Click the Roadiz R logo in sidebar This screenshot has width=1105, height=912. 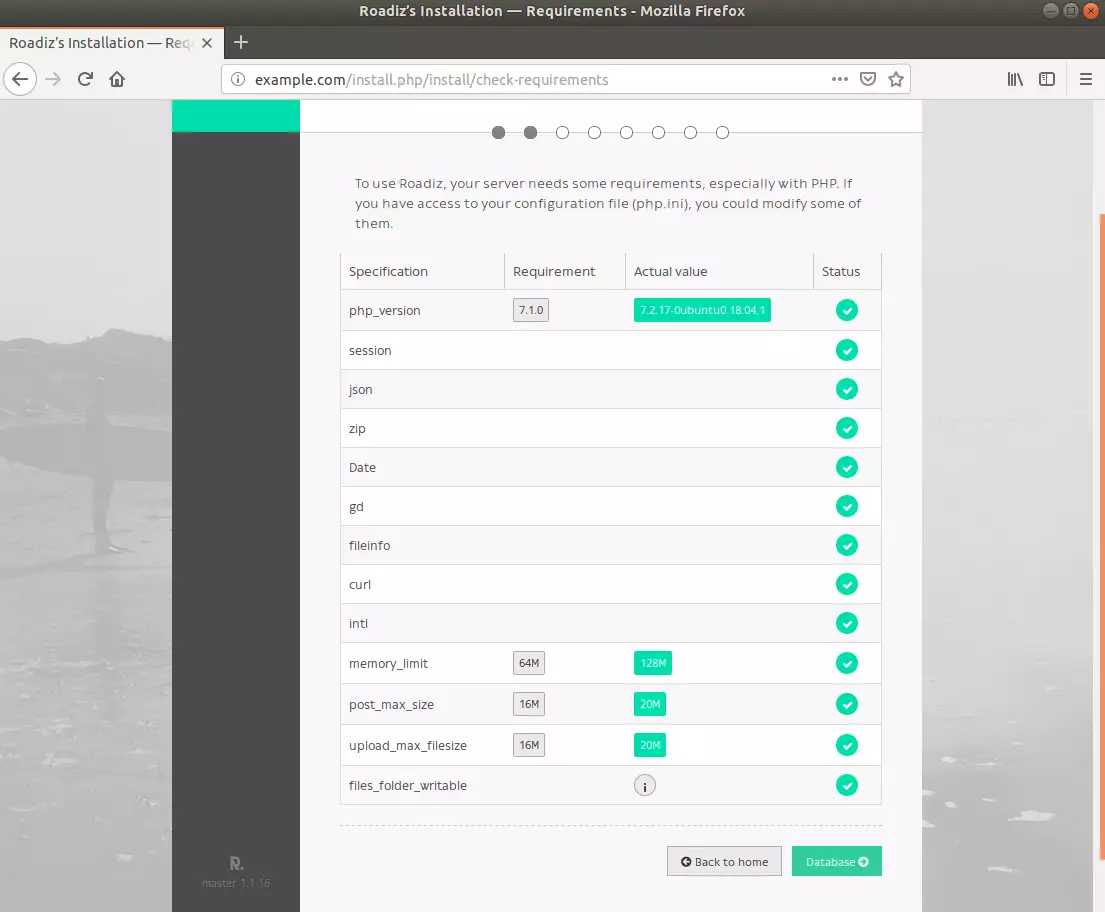[236, 863]
